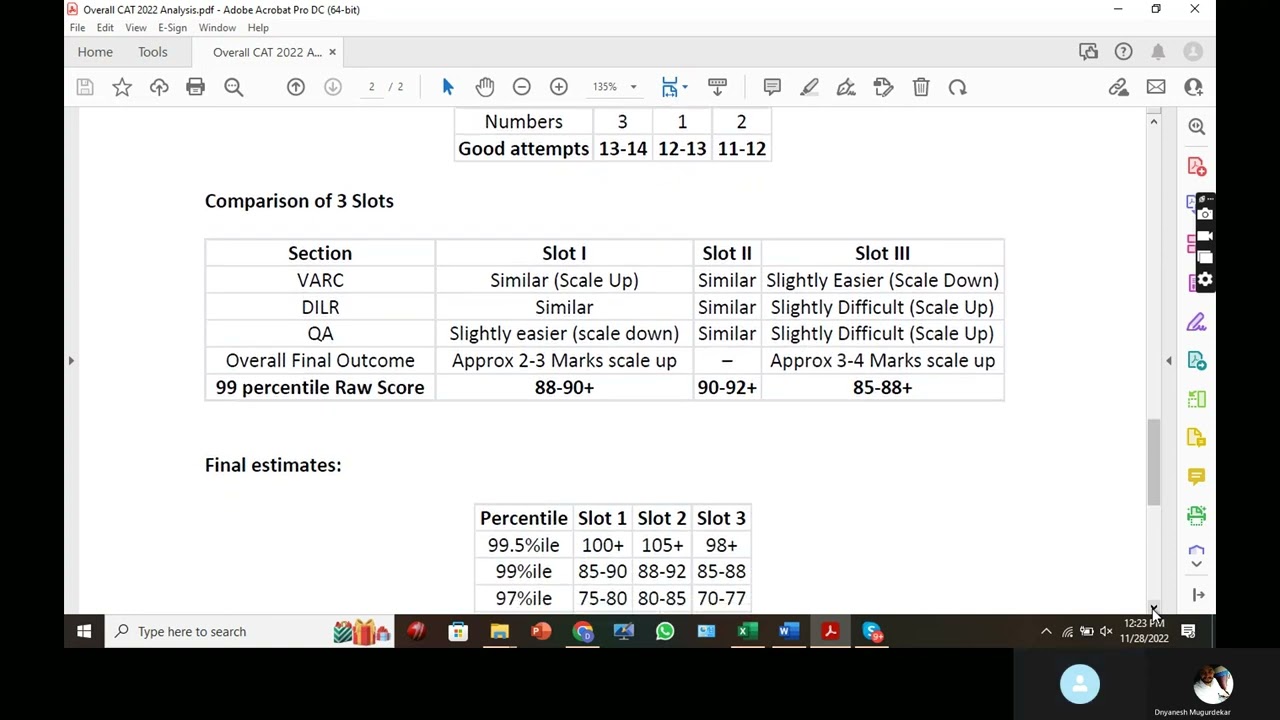Open Acrobat help question mark
The height and width of the screenshot is (720, 1280).
1123,52
